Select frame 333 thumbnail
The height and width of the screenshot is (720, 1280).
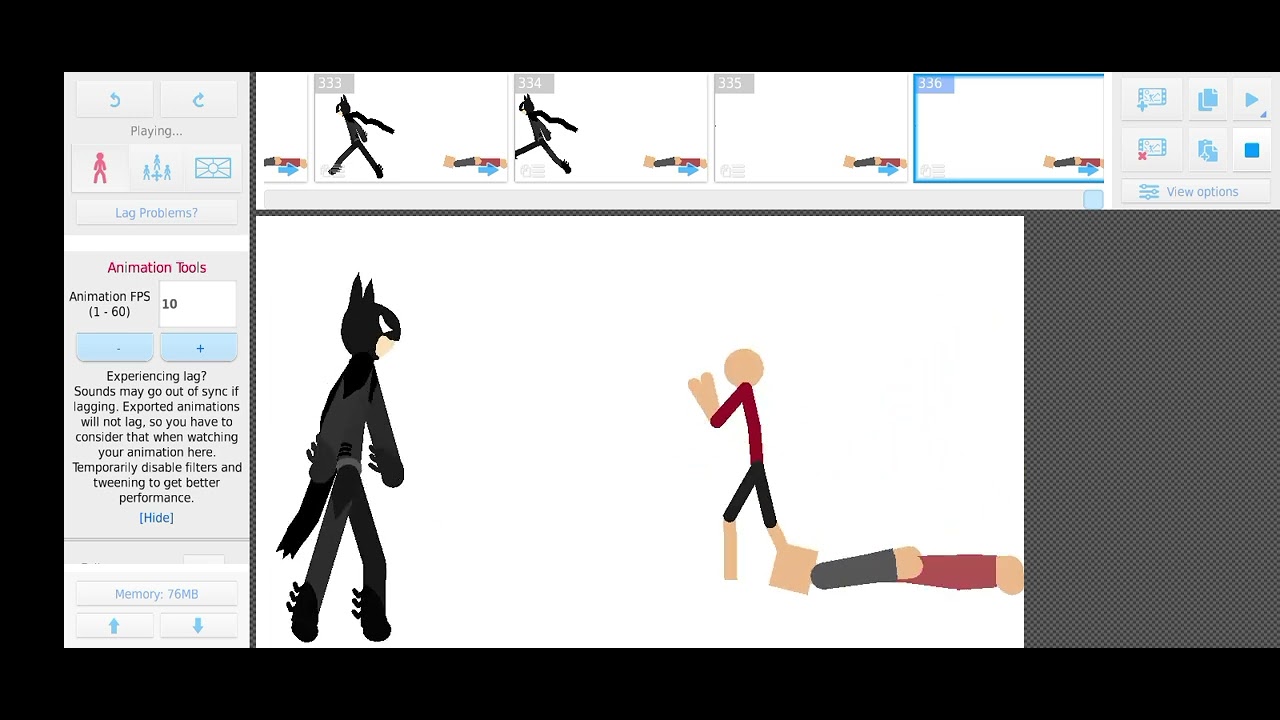410,128
